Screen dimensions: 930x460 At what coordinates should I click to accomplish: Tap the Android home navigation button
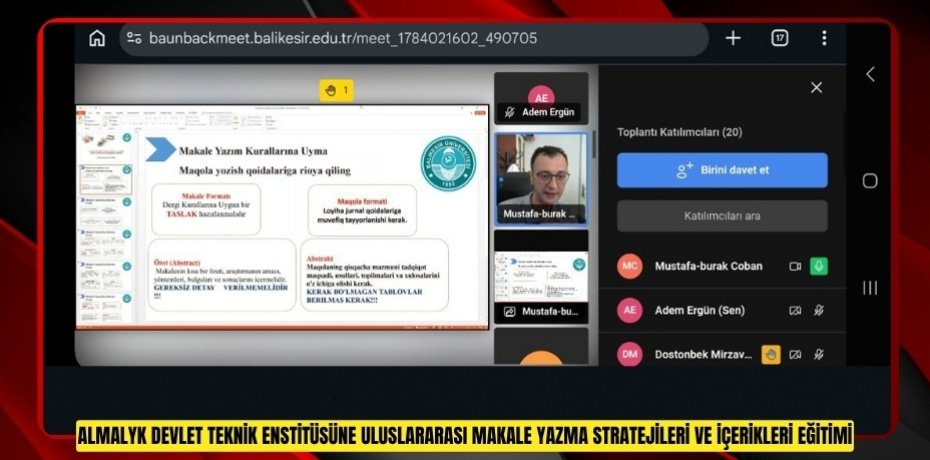point(870,181)
